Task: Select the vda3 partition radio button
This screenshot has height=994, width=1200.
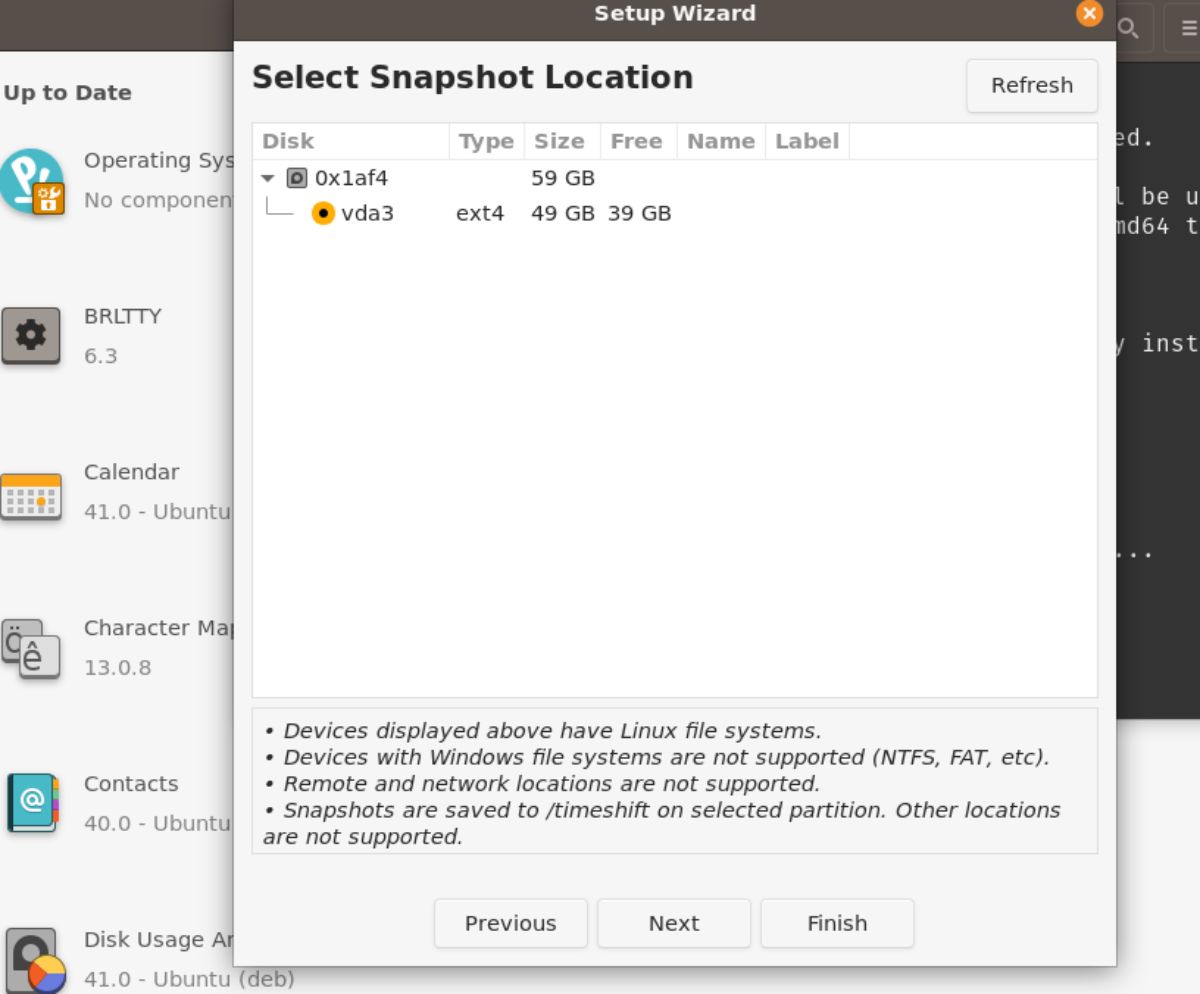Action: pos(323,213)
